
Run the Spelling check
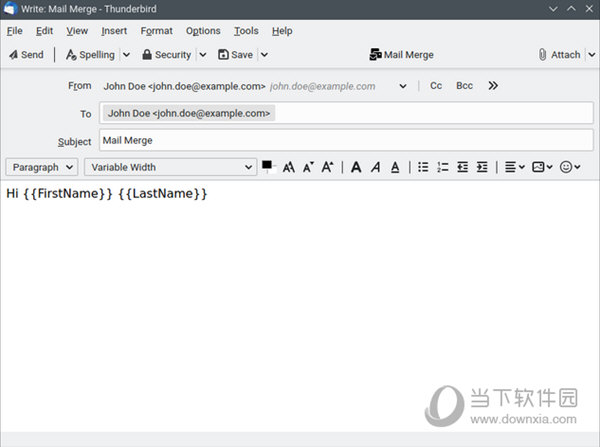(90, 55)
